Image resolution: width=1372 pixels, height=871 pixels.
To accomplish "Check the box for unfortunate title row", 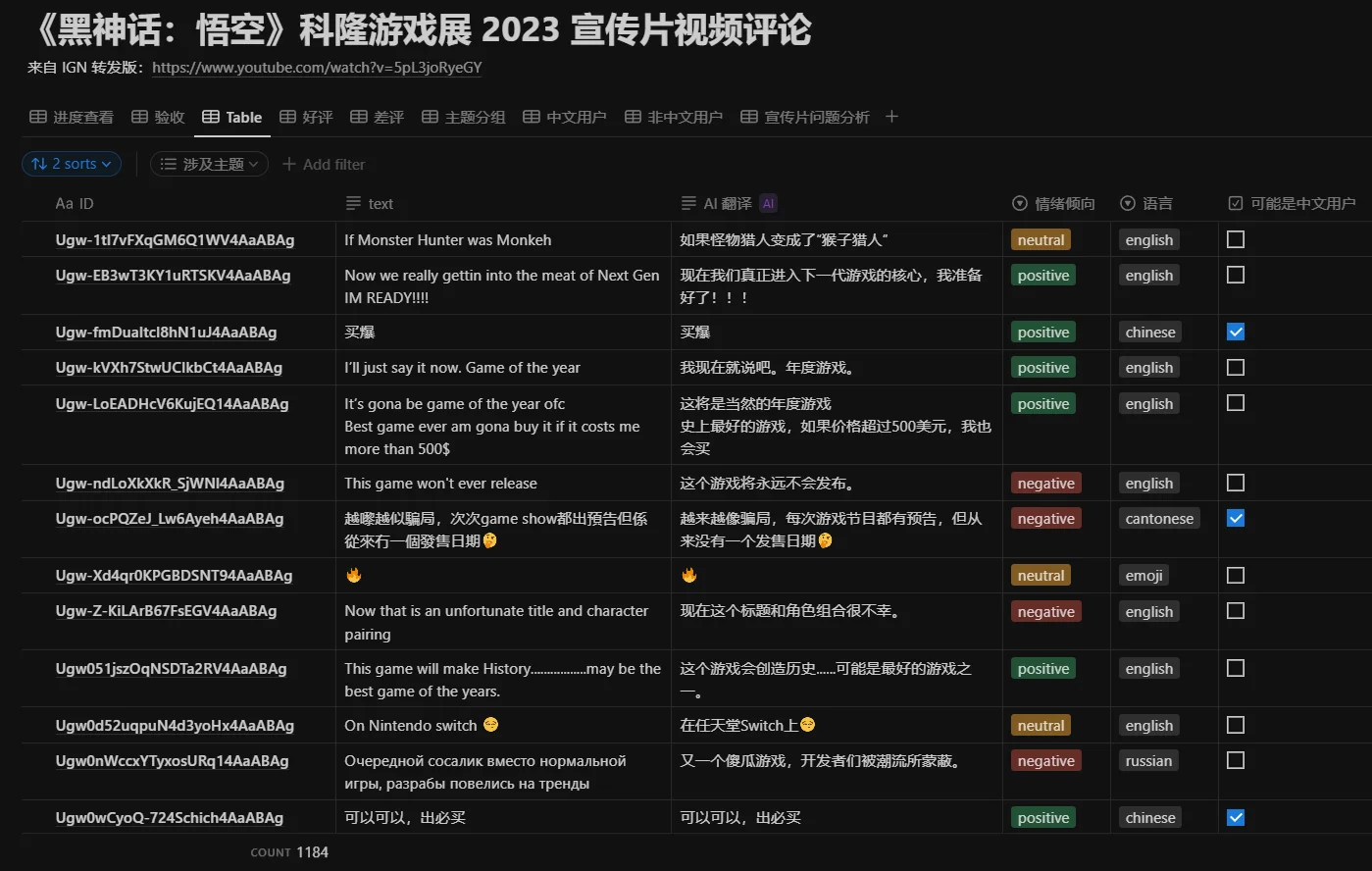I will click(x=1236, y=610).
